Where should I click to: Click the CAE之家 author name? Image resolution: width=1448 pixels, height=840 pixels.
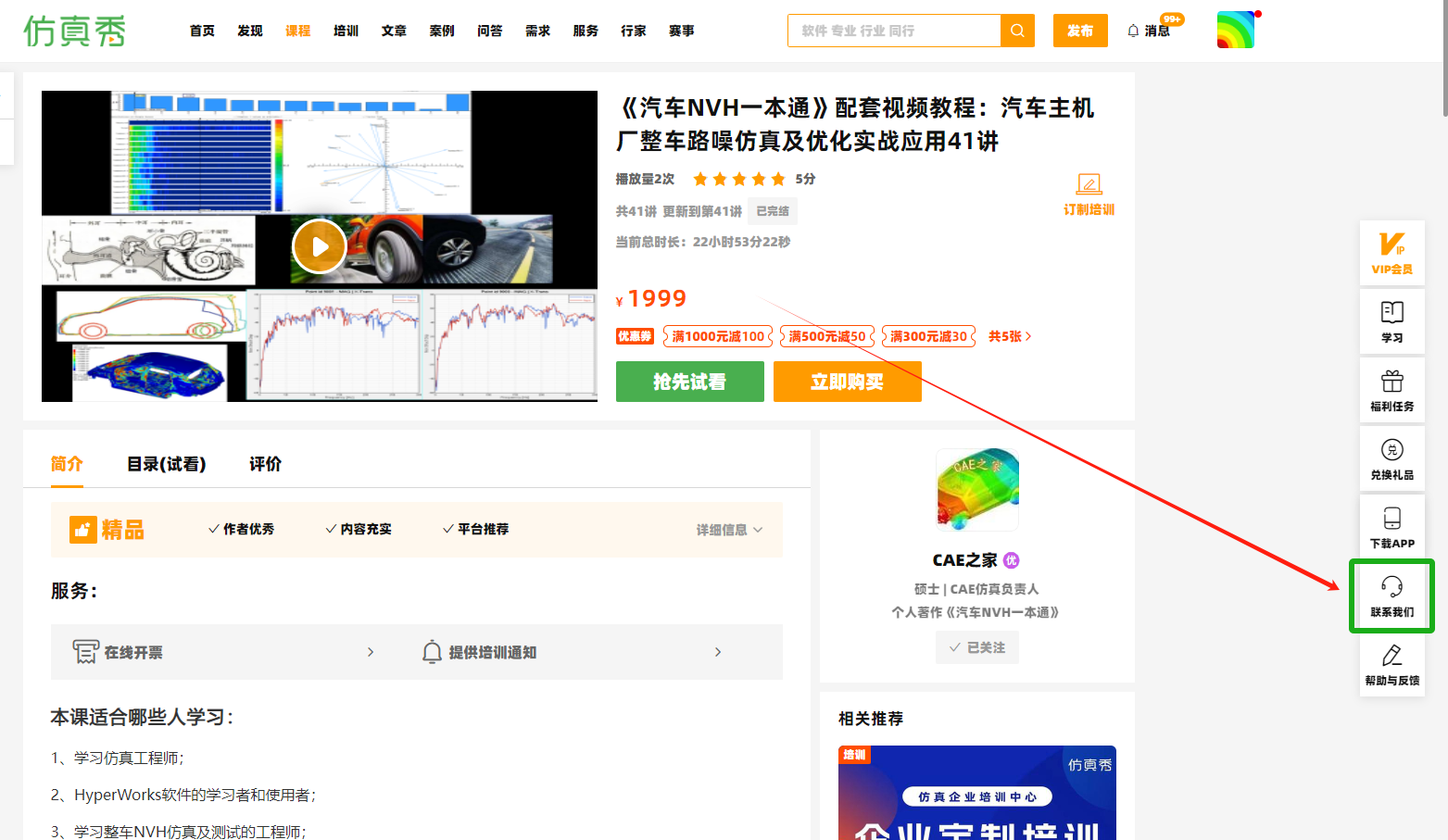(965, 560)
